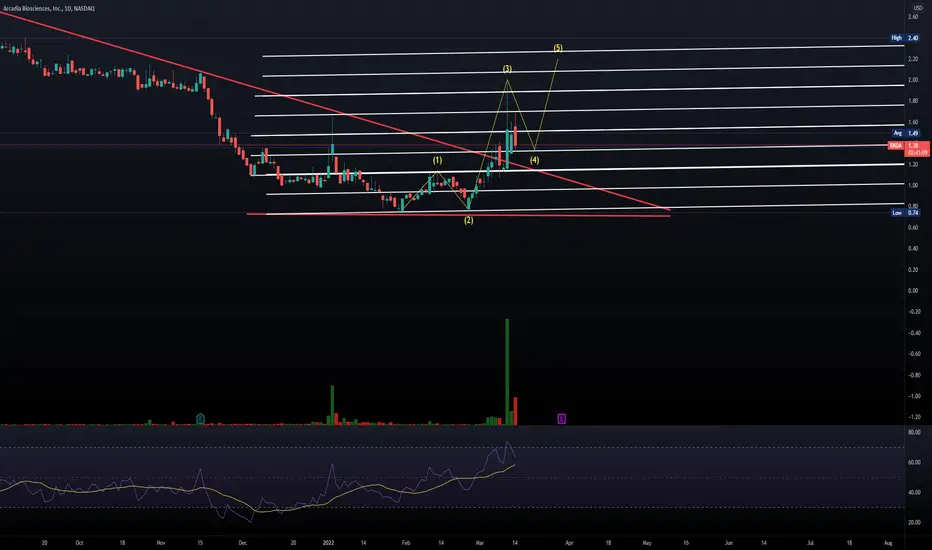Click the May label on time axis
The image size is (932, 550).
(647, 543)
